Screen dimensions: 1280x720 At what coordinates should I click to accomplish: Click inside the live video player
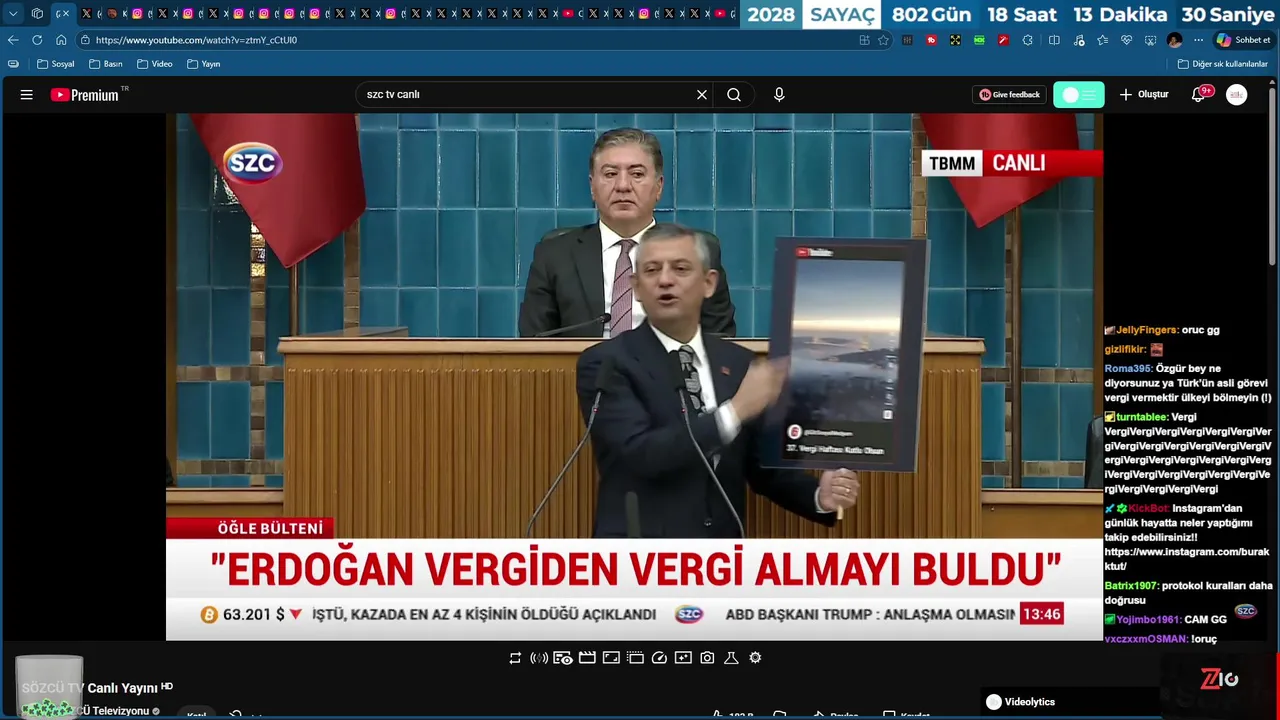(634, 376)
